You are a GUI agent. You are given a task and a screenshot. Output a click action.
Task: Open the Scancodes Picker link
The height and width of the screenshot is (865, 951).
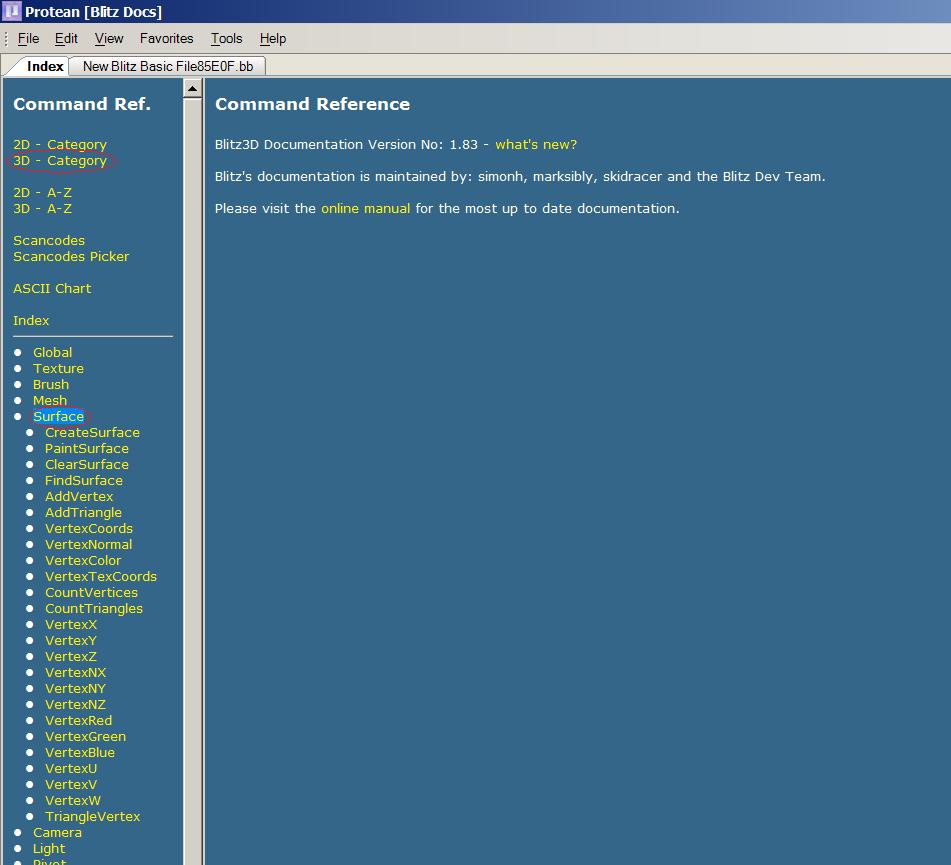(71, 256)
